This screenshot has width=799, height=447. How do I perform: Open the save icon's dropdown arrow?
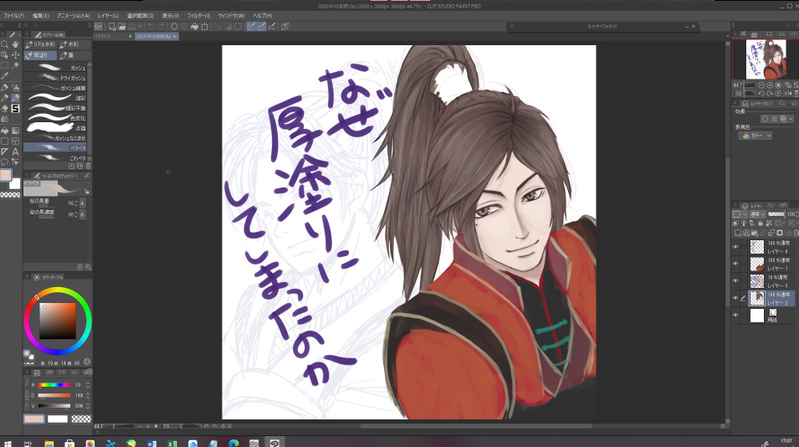140,26
